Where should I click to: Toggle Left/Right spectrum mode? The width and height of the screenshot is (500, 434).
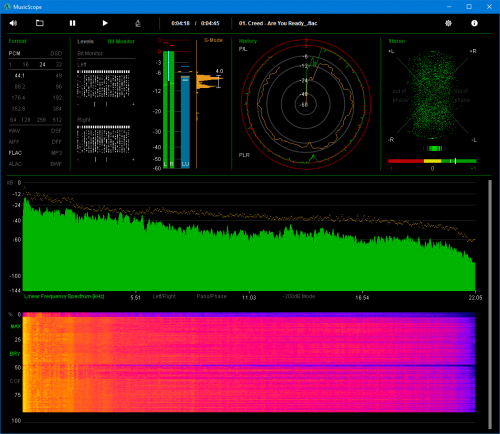[164, 296]
